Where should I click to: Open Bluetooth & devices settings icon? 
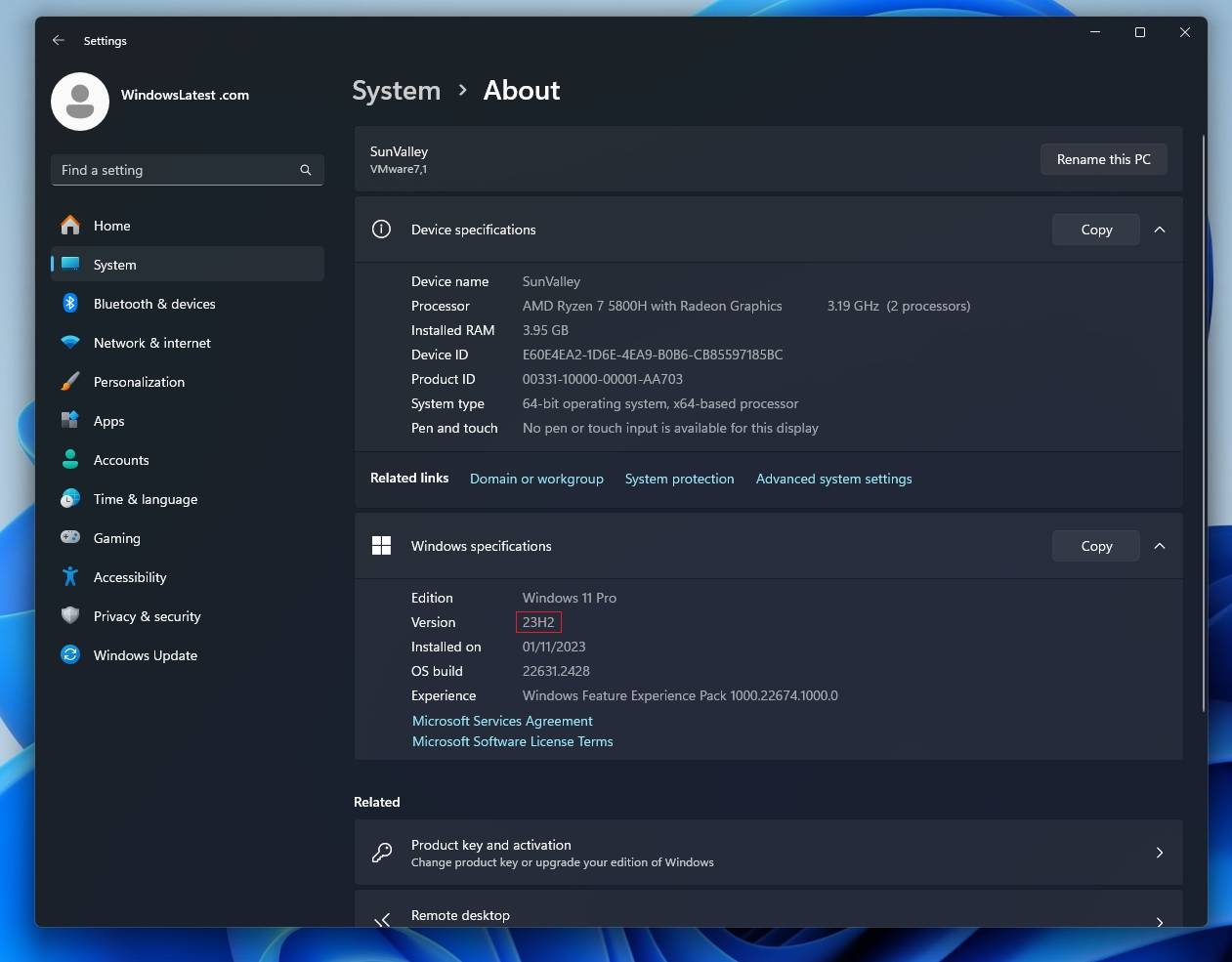[x=69, y=304]
